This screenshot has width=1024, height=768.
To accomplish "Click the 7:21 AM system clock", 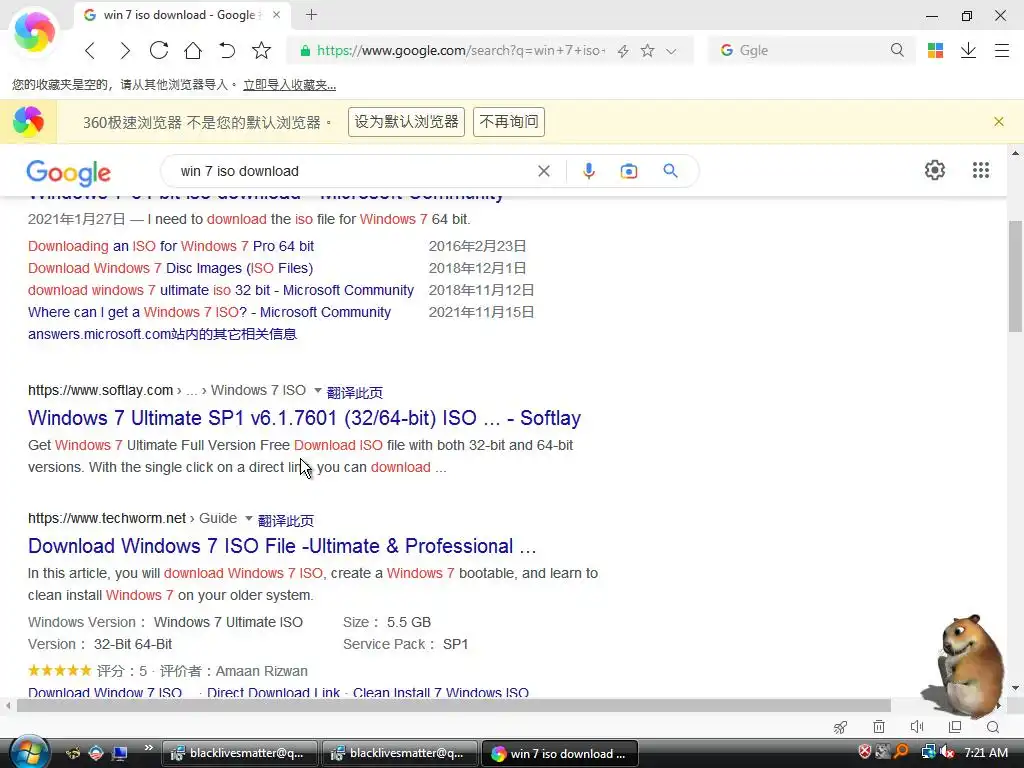I will pyautogui.click(x=986, y=753).
